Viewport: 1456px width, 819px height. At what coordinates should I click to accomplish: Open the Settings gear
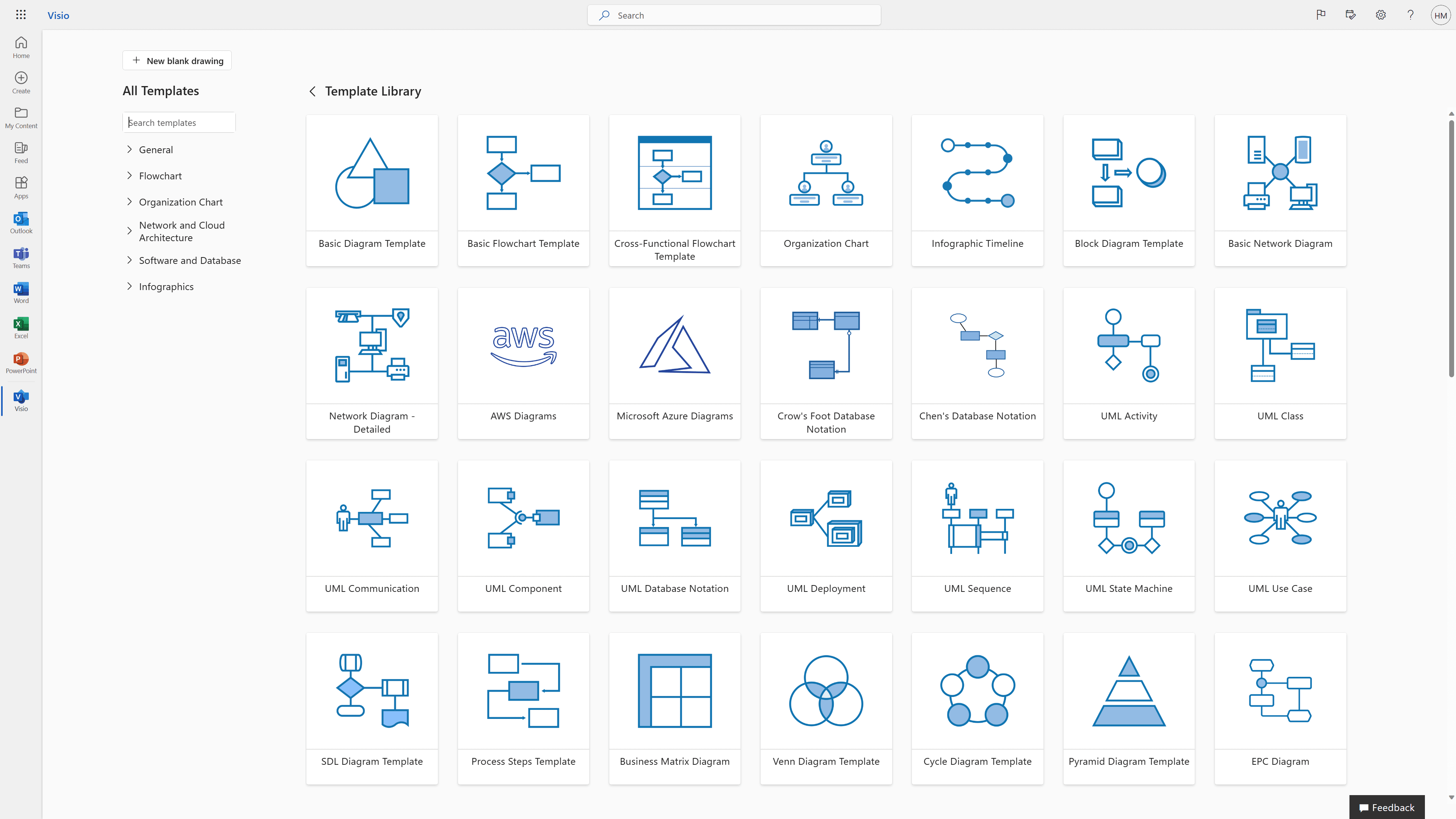[1380, 15]
